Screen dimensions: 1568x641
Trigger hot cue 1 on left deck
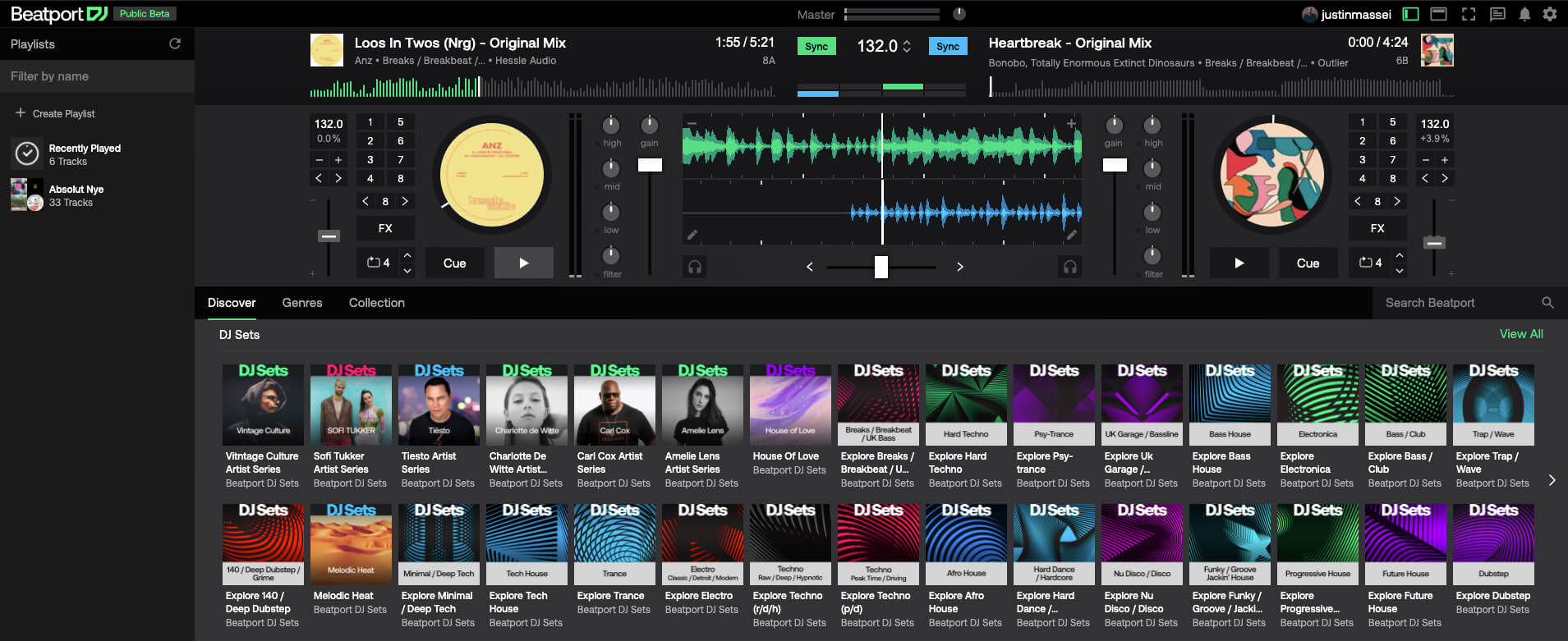(x=370, y=121)
